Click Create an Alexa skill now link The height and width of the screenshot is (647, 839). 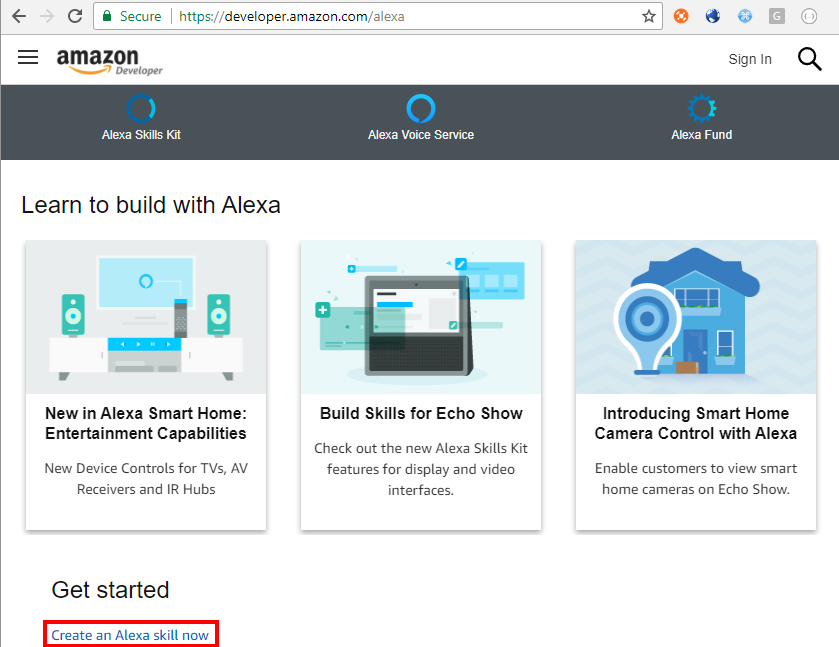131,635
